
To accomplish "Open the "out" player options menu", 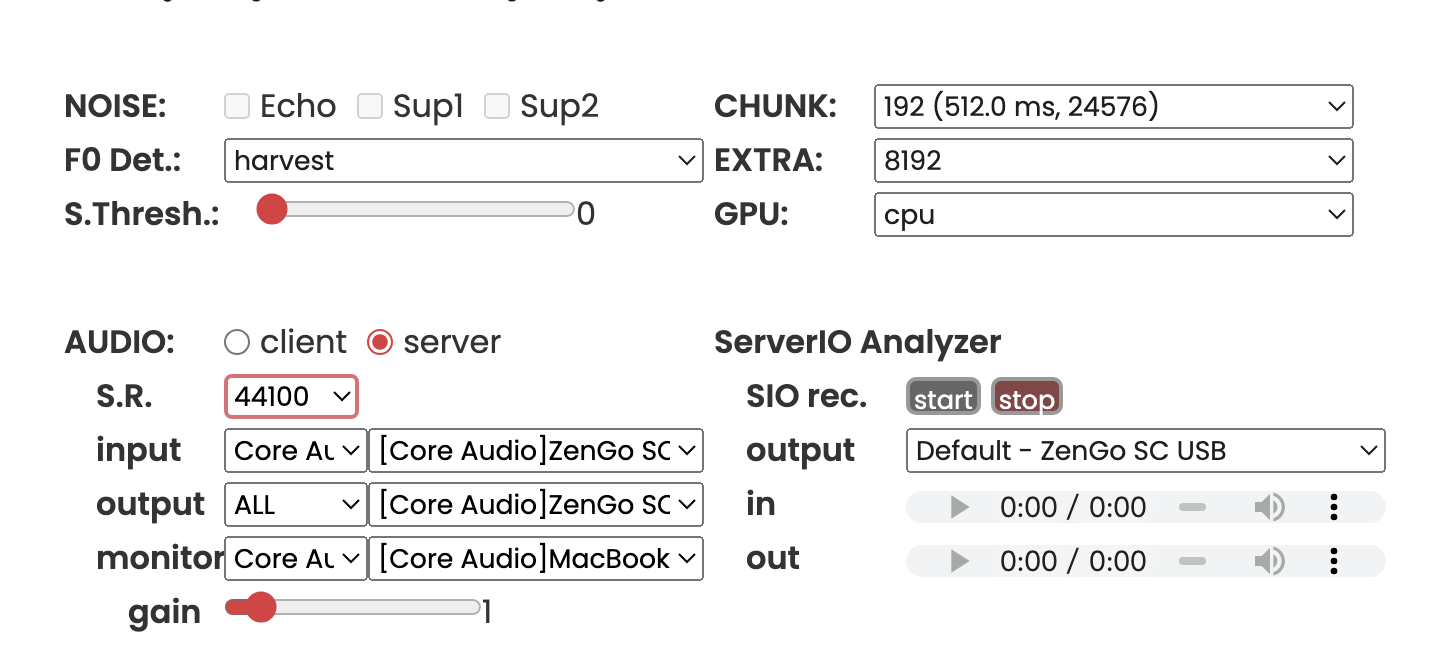I will [1334, 561].
